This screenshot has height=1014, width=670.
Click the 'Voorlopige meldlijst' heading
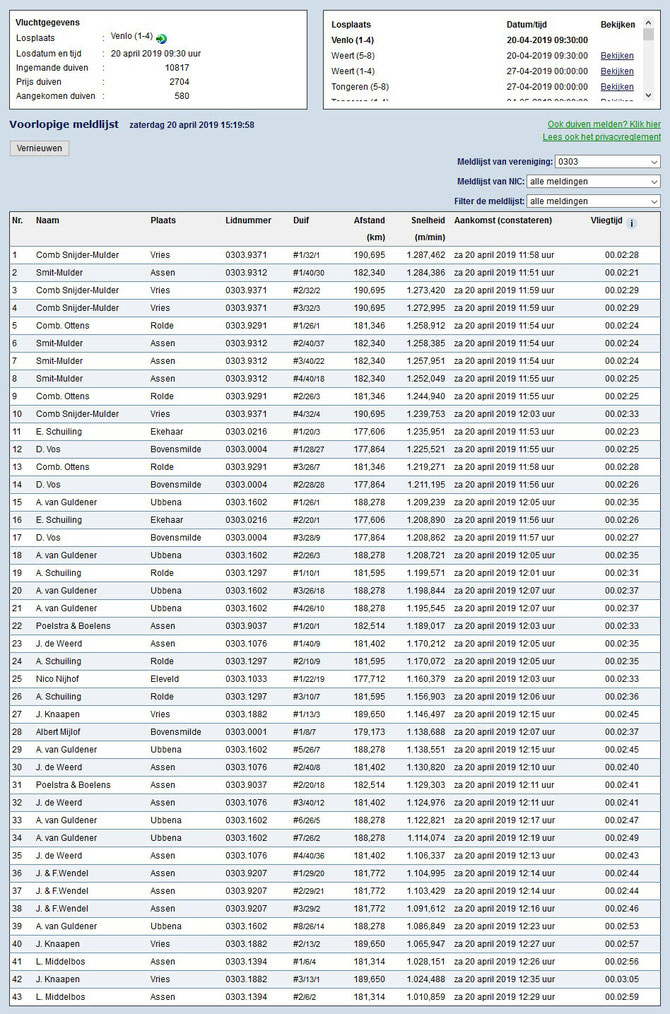coord(64,124)
